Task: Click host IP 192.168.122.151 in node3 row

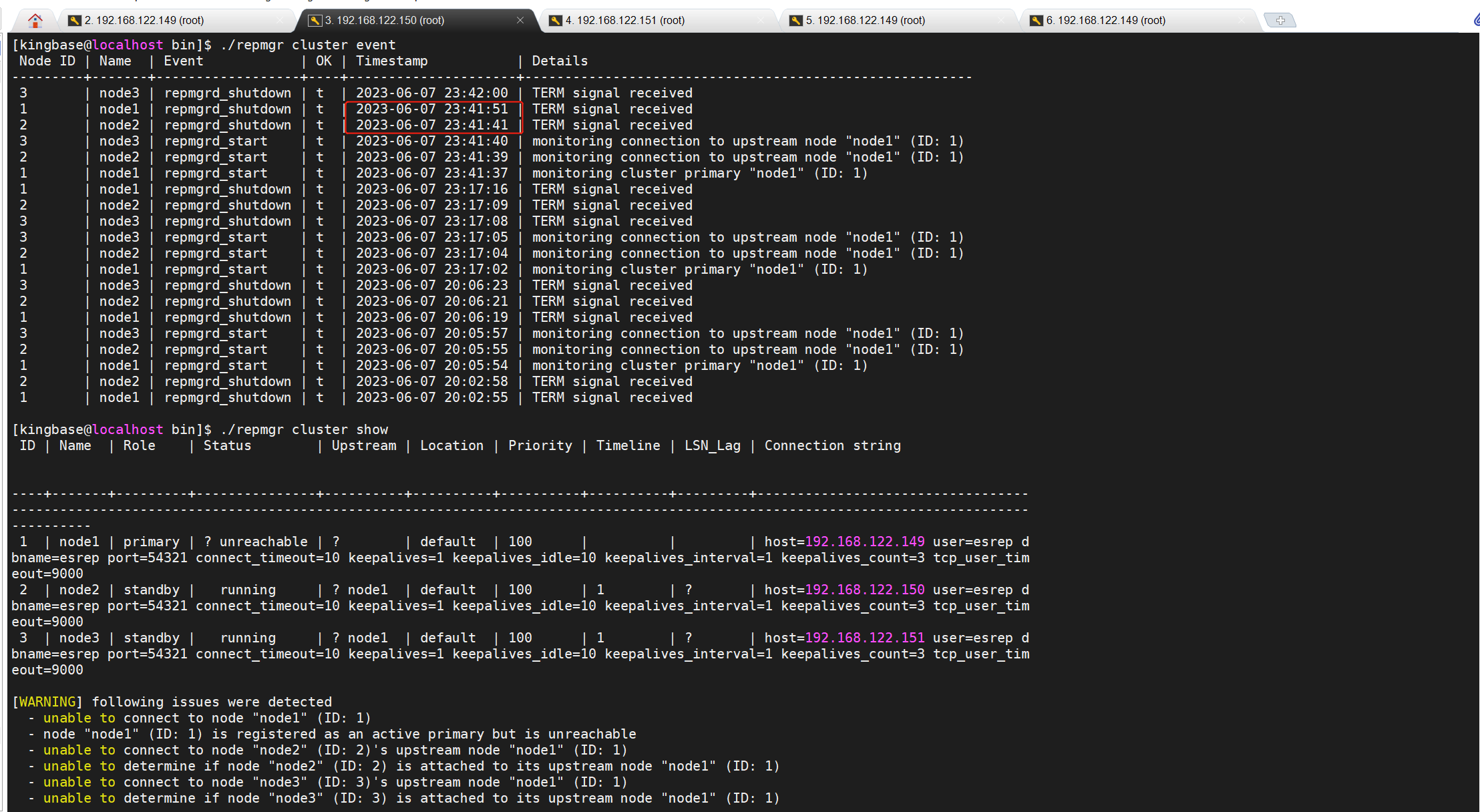Action: pos(864,638)
